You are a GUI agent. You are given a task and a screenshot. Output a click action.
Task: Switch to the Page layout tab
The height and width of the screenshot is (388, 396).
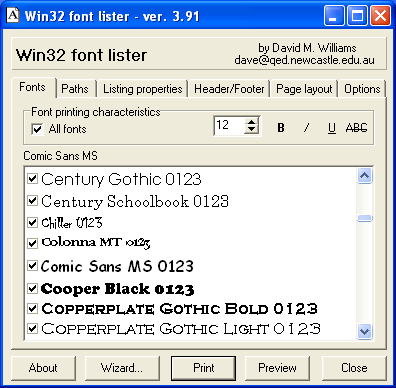click(x=304, y=89)
